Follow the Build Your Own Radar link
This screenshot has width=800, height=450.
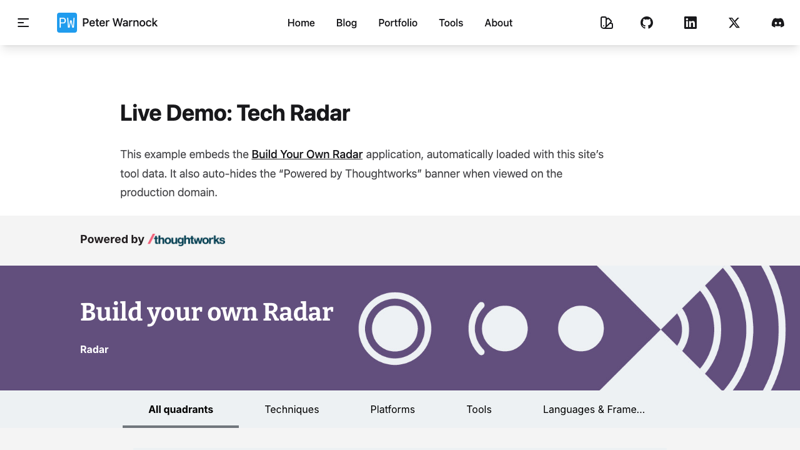coord(307,154)
